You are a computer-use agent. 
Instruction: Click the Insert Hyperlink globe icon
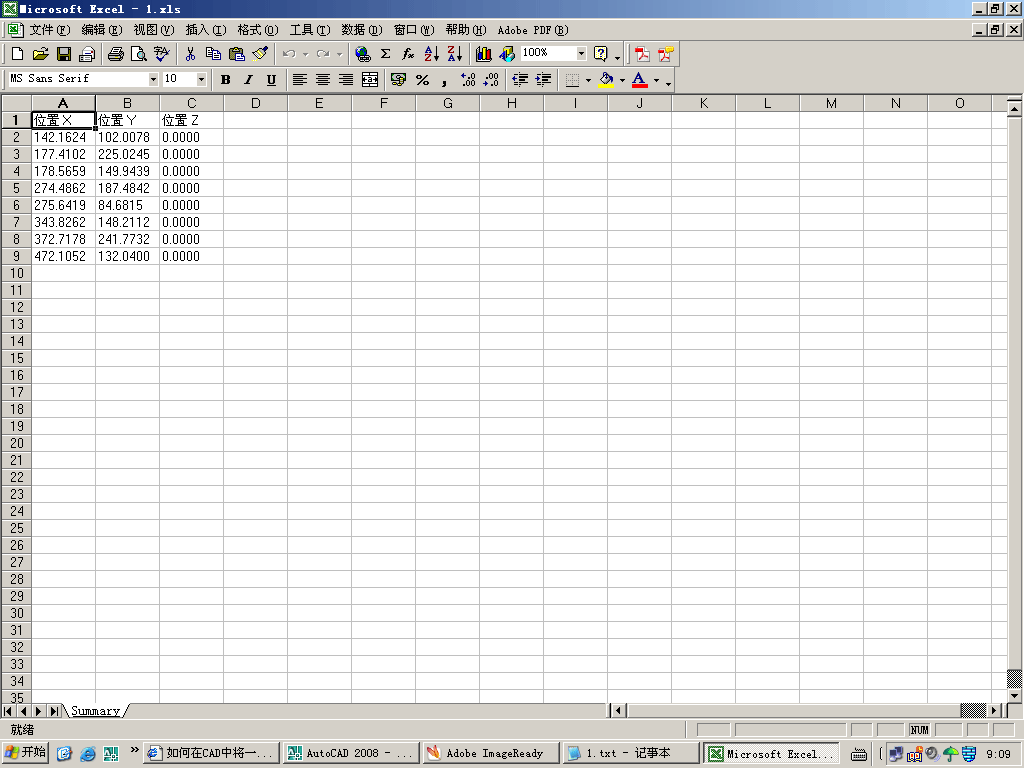click(x=362, y=54)
